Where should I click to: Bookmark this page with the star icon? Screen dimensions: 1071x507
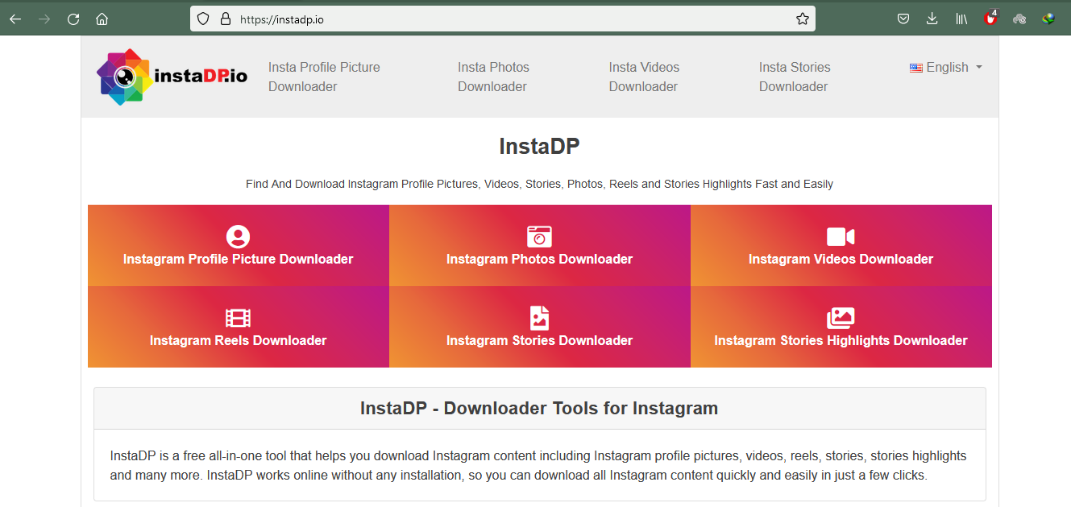(803, 19)
